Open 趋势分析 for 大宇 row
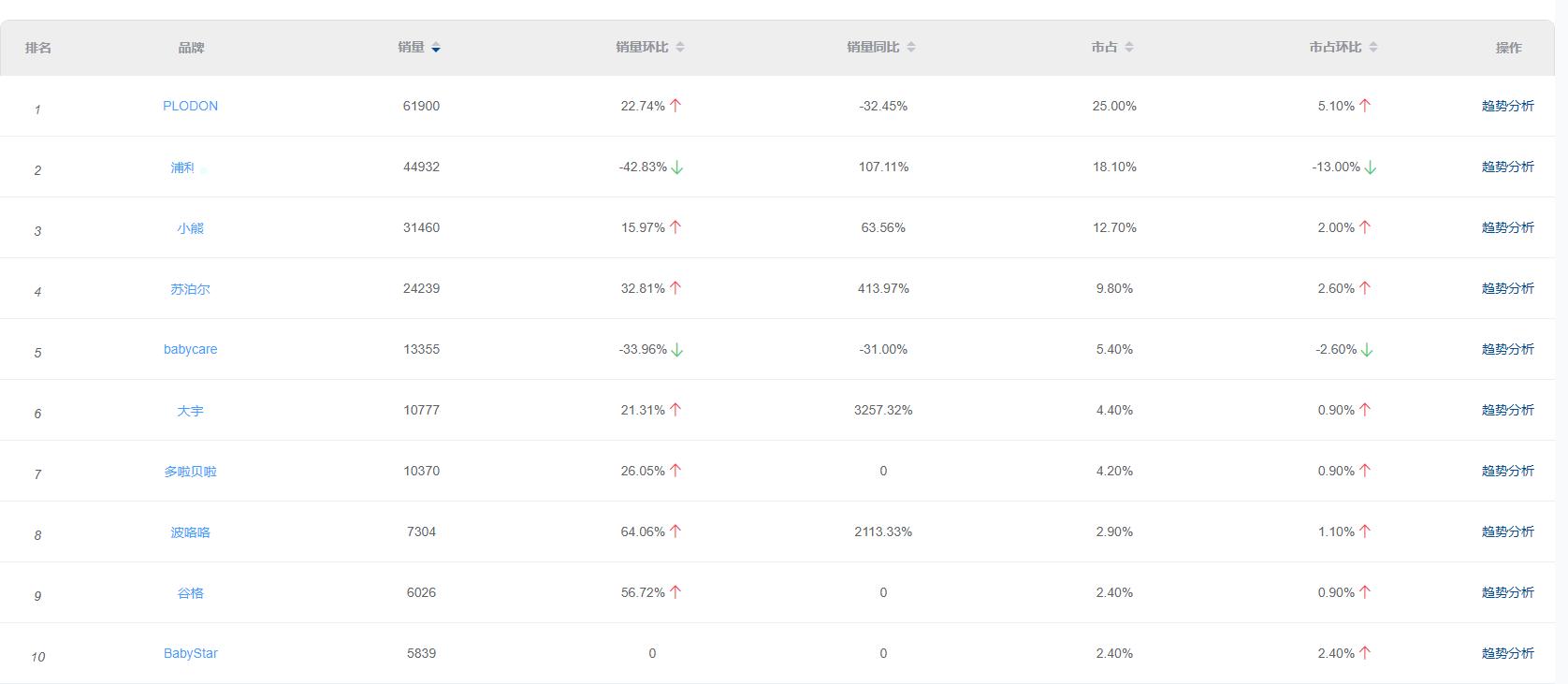The image size is (1568, 684). (x=1507, y=410)
